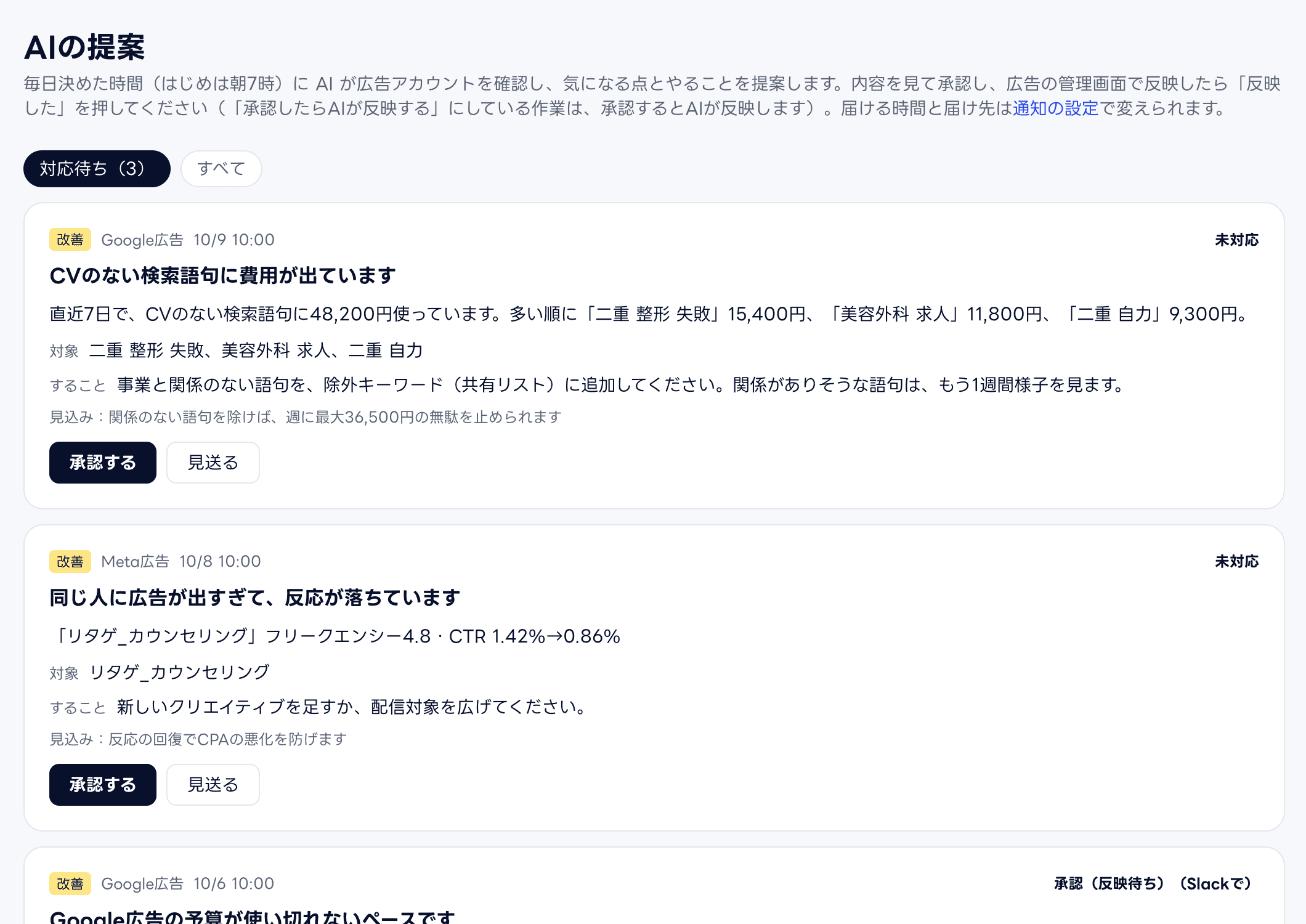Switch to the すべて tab
The height and width of the screenshot is (924, 1306).
221,169
